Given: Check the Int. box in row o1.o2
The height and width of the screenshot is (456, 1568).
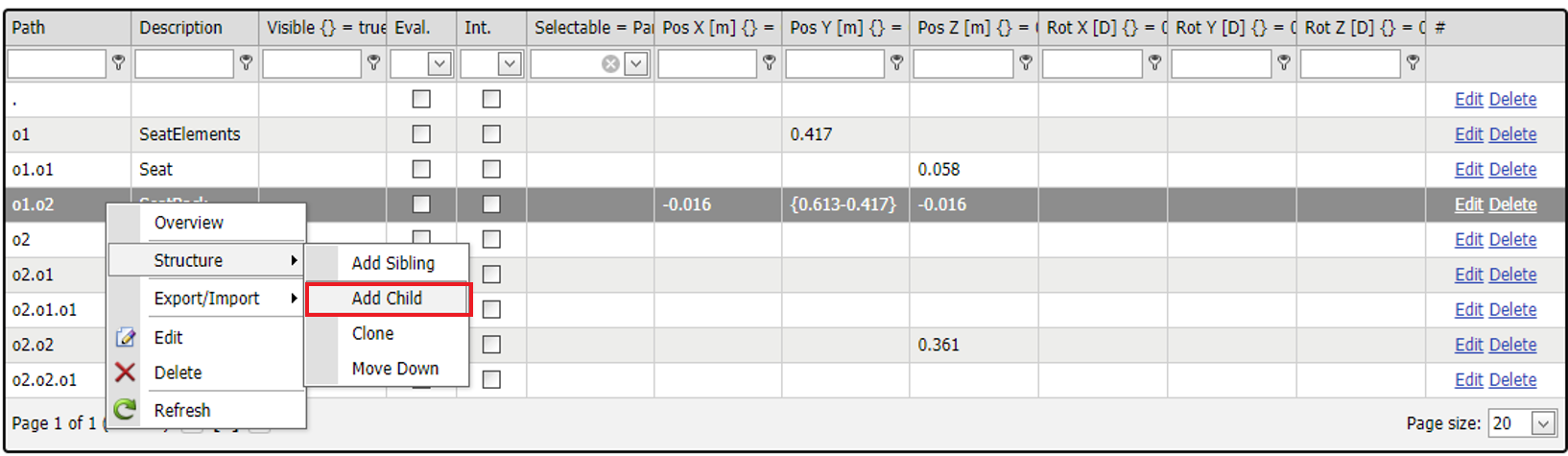Looking at the screenshot, I should click(491, 204).
